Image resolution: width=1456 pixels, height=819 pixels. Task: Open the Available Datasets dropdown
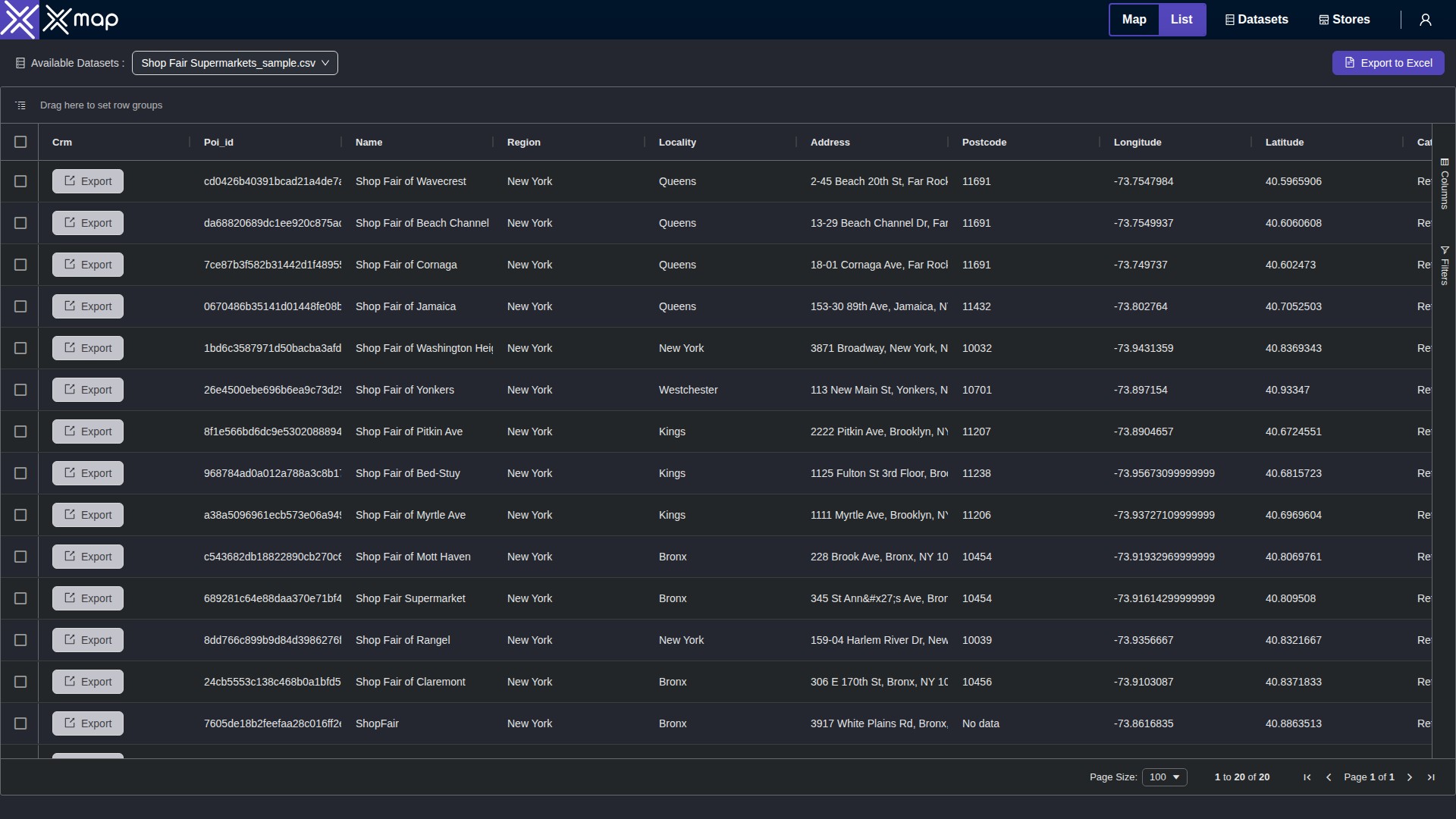(x=234, y=63)
